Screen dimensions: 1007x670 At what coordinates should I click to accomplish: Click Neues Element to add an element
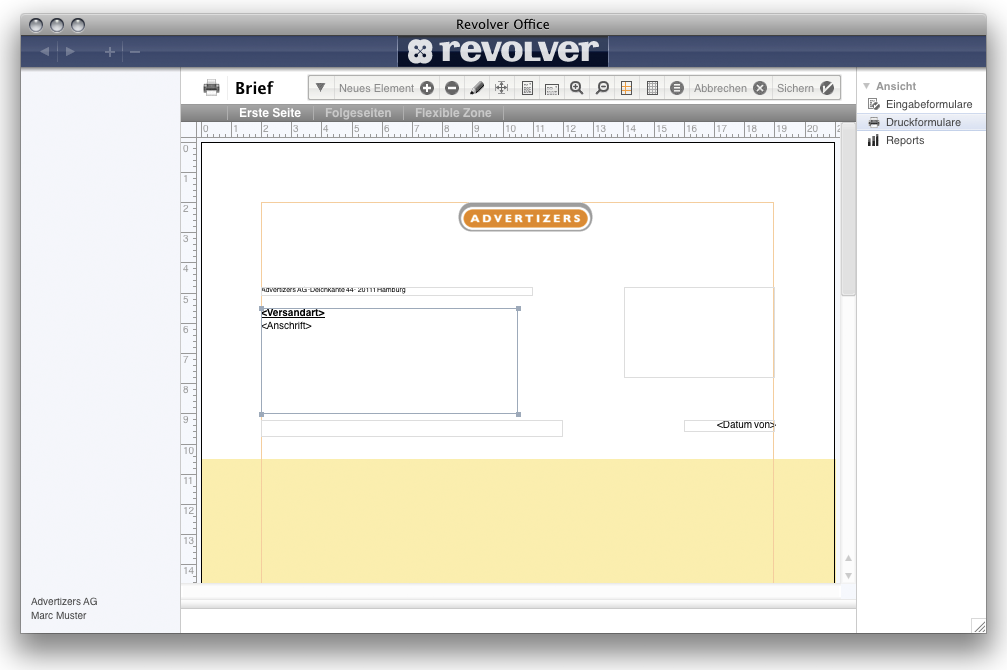(x=386, y=88)
